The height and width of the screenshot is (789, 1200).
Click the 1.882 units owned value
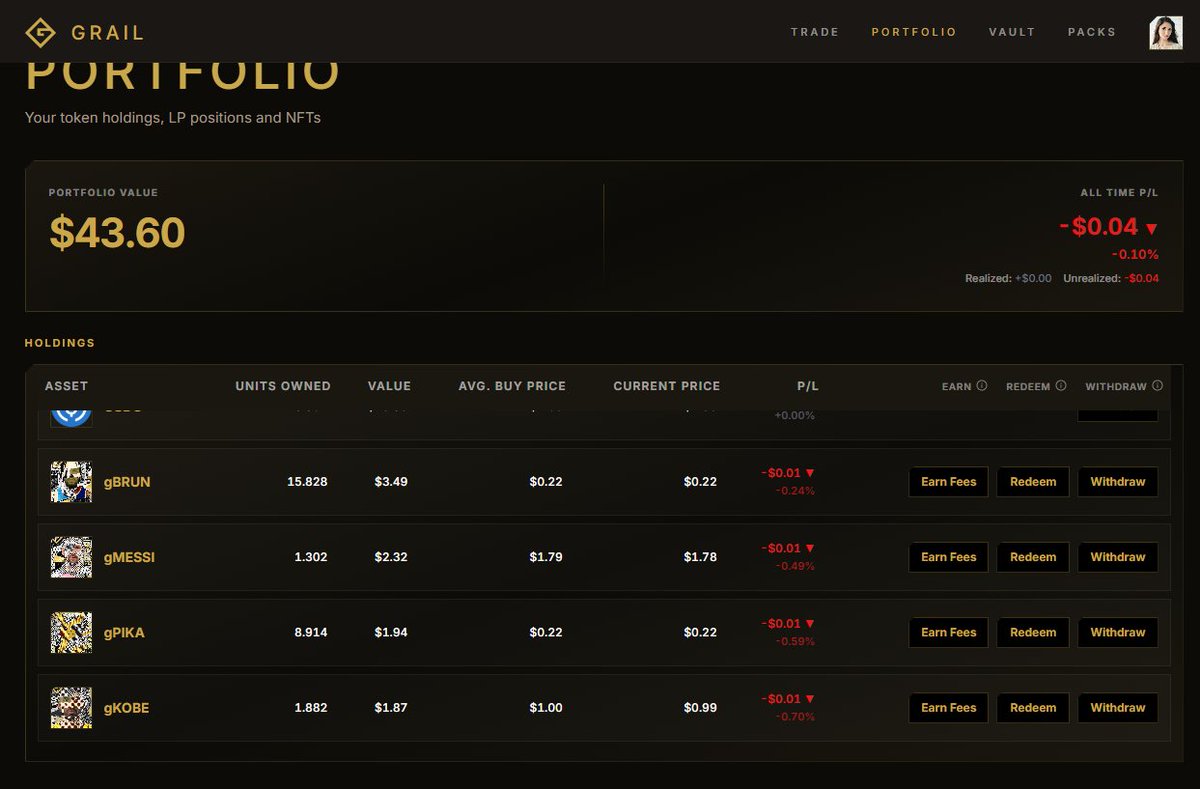[x=311, y=708]
